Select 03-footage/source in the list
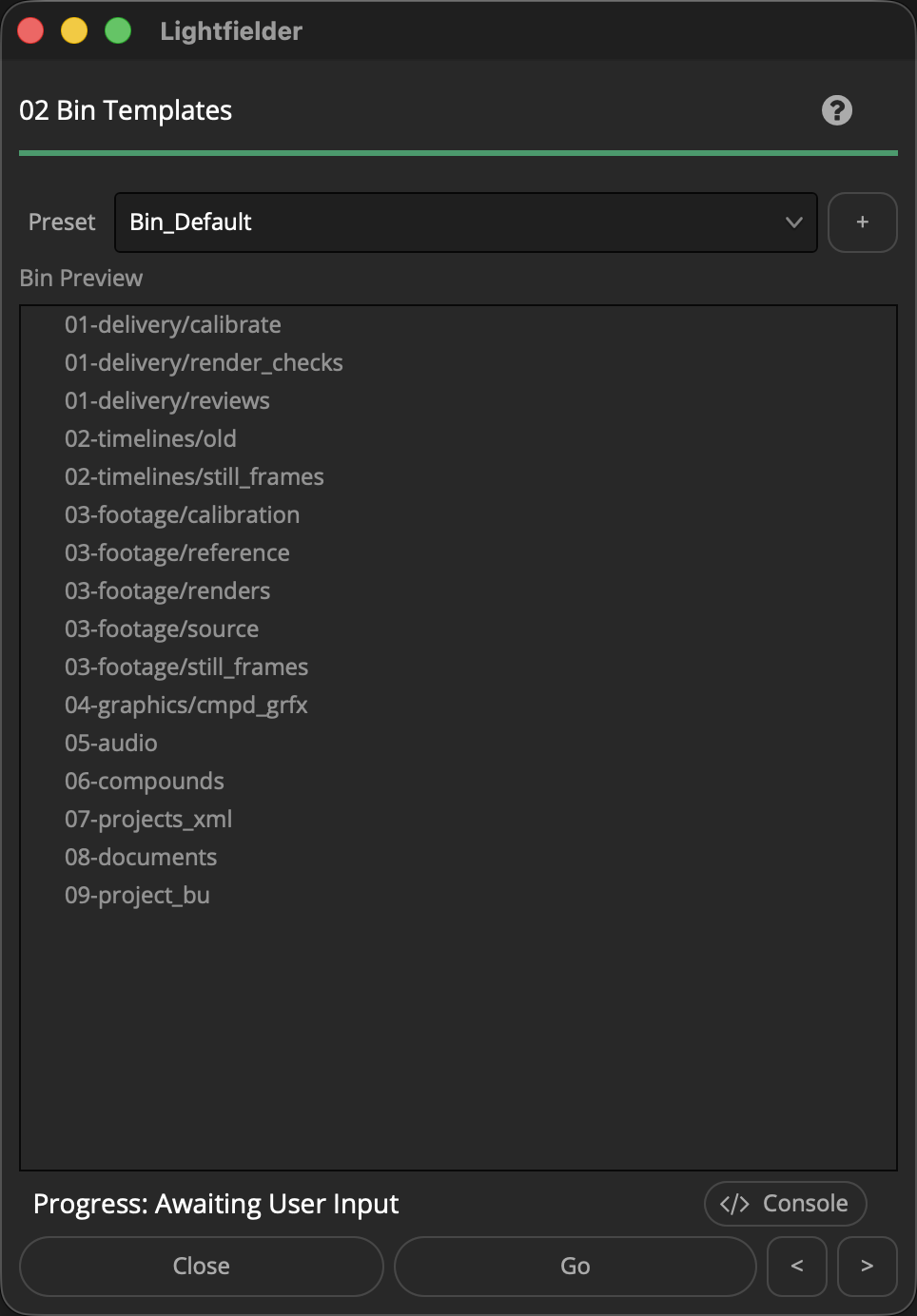This screenshot has width=917, height=1316. click(x=162, y=629)
